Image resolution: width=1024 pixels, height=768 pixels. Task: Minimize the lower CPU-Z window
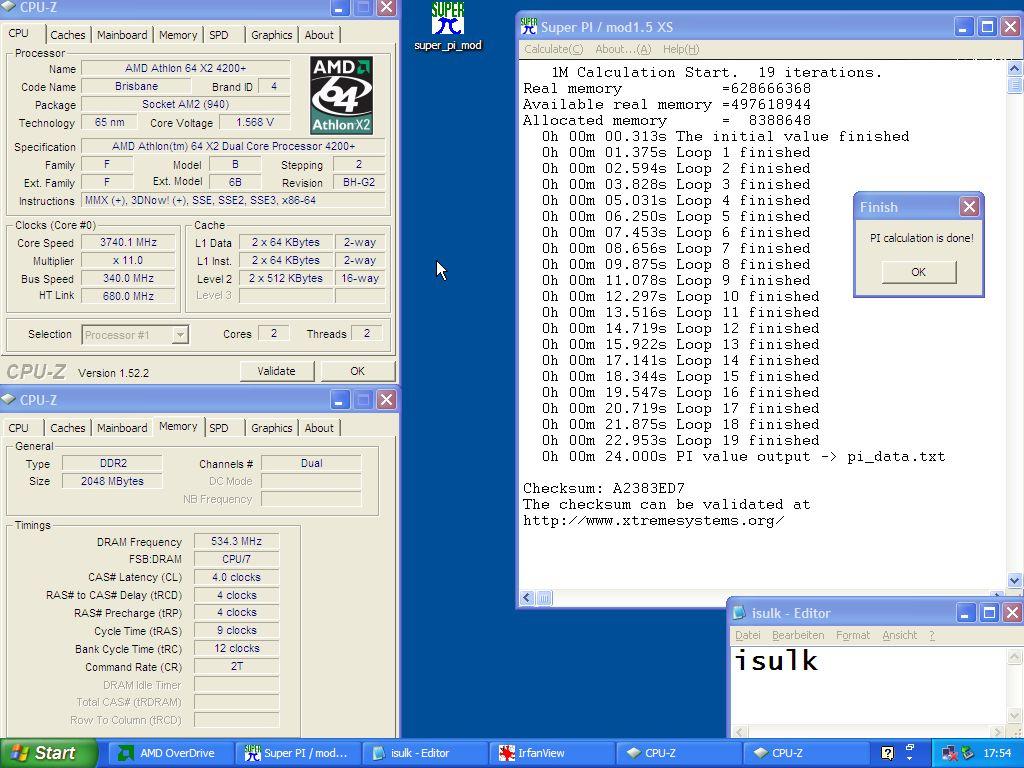pyautogui.click(x=338, y=399)
